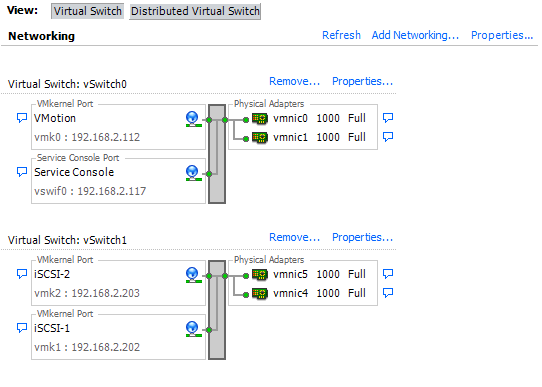Select the vmnic0 network adapter card icon

260,119
